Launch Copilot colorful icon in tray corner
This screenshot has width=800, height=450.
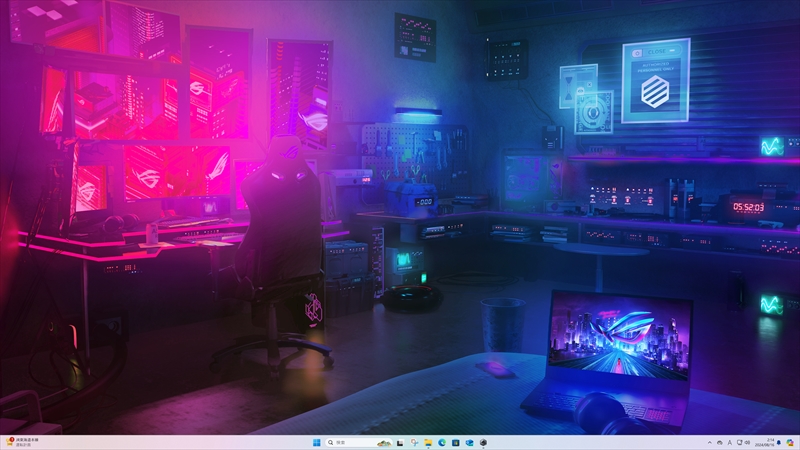790,442
